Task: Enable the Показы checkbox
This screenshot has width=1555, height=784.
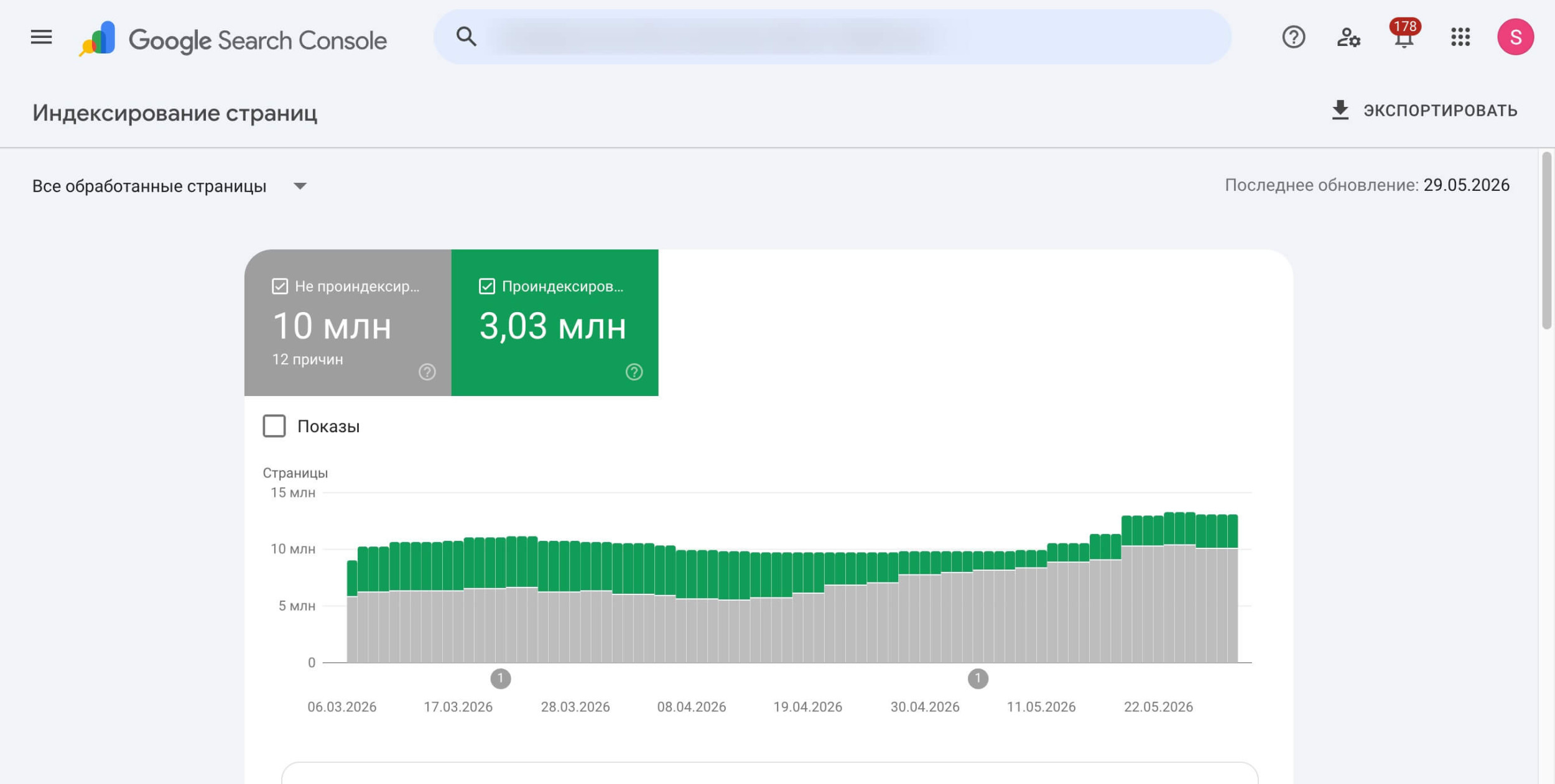Action: 274,426
